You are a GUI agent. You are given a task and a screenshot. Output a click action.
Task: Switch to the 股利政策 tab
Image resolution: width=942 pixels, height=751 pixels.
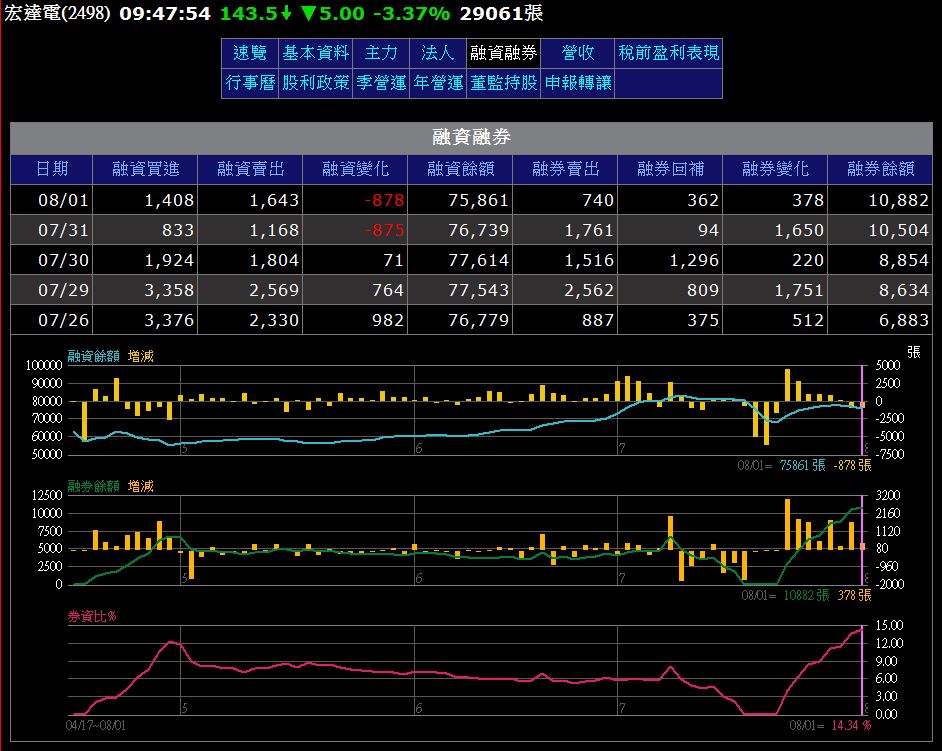tap(315, 83)
